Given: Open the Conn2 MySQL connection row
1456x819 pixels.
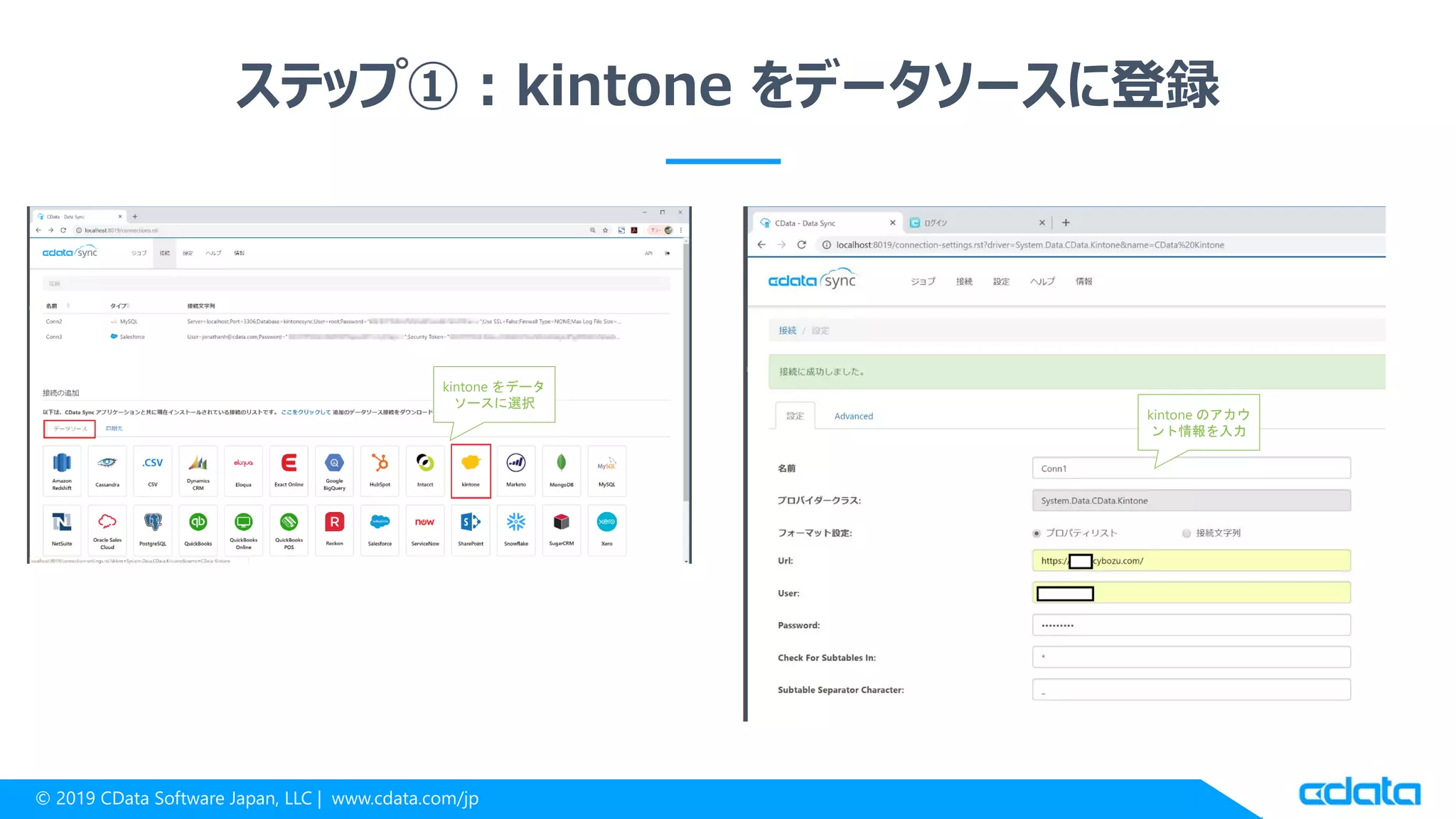Looking at the screenshot, I should coord(355,321).
